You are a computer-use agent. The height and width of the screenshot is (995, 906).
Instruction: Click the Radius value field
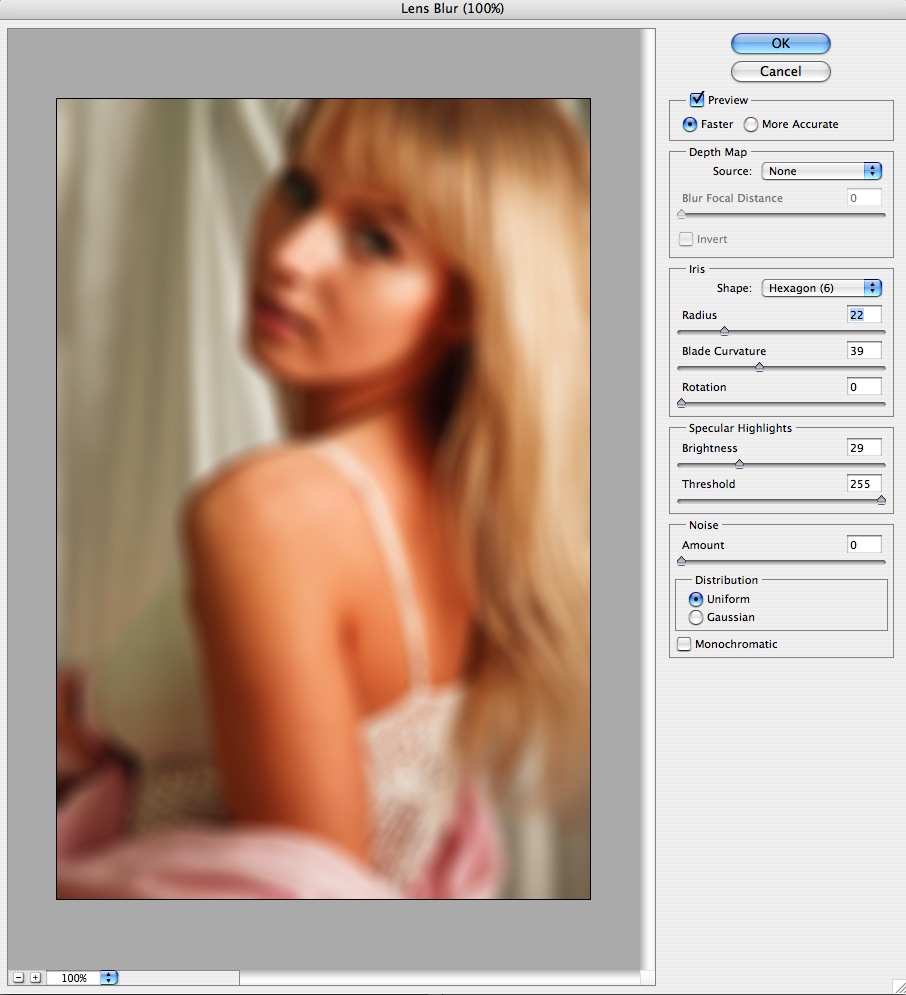(864, 315)
